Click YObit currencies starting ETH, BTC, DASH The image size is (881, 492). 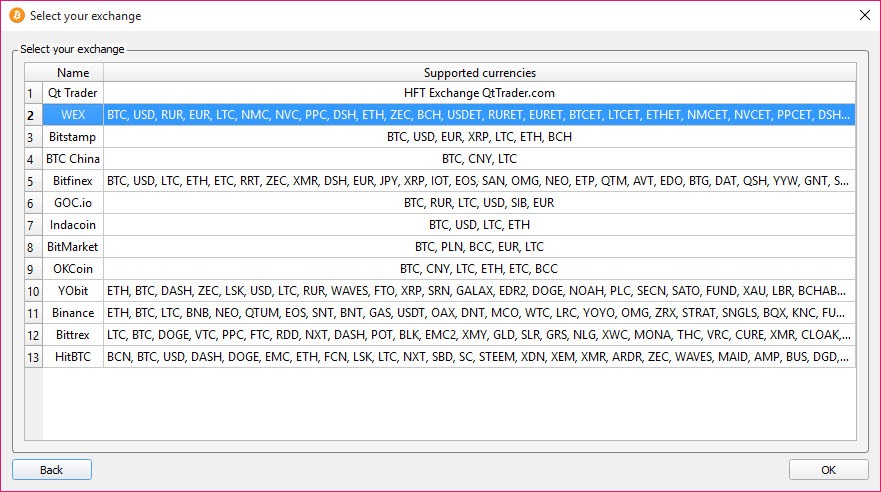tap(480, 290)
